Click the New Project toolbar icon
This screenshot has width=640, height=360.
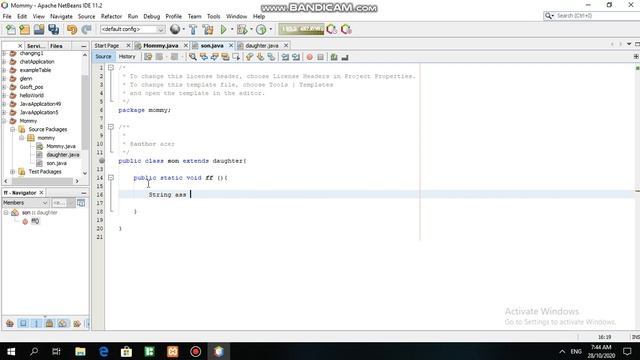click(24, 29)
